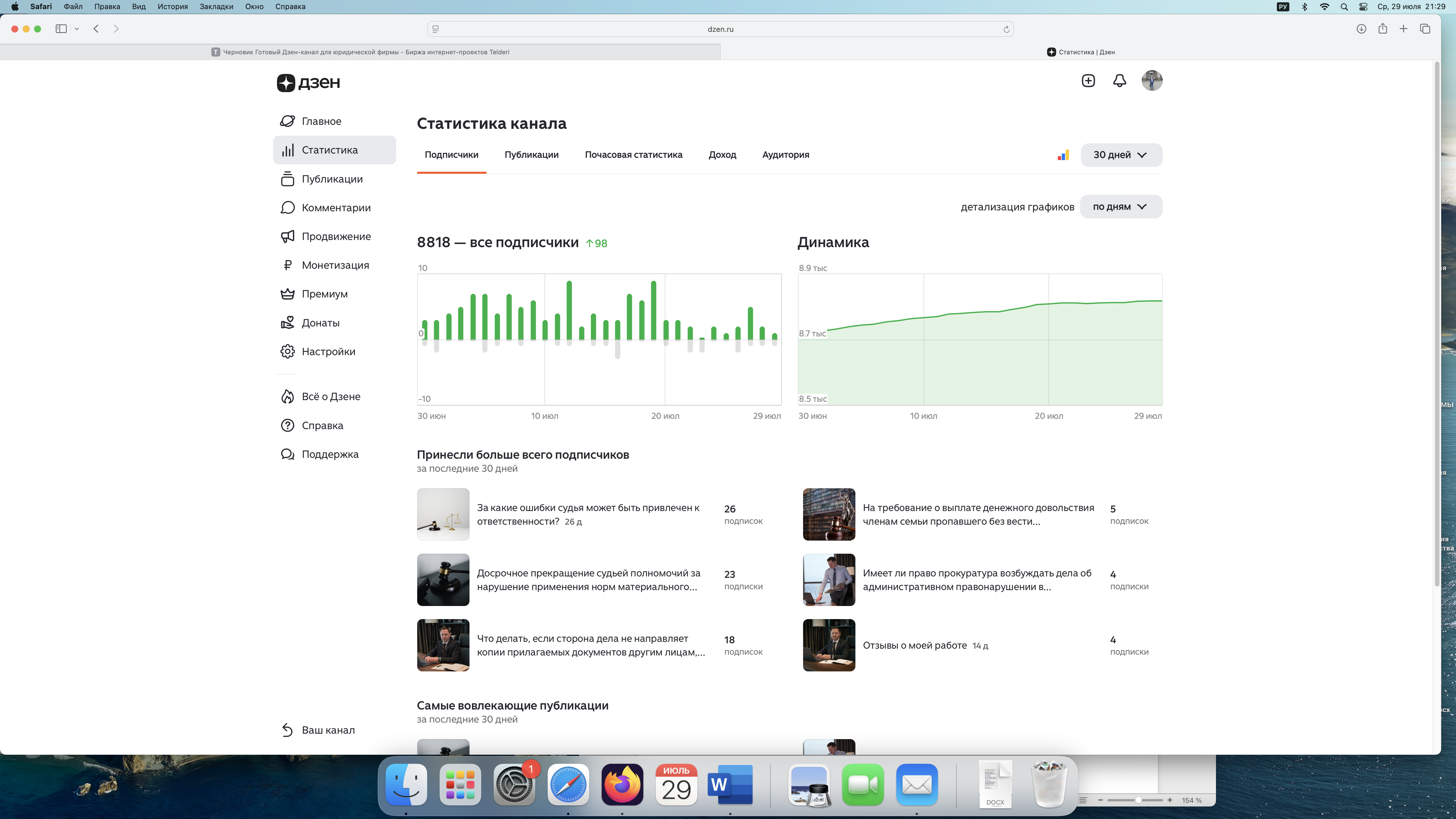Open Настройки in sidebar
Screen dimensions: 1456x819
click(x=335, y=351)
